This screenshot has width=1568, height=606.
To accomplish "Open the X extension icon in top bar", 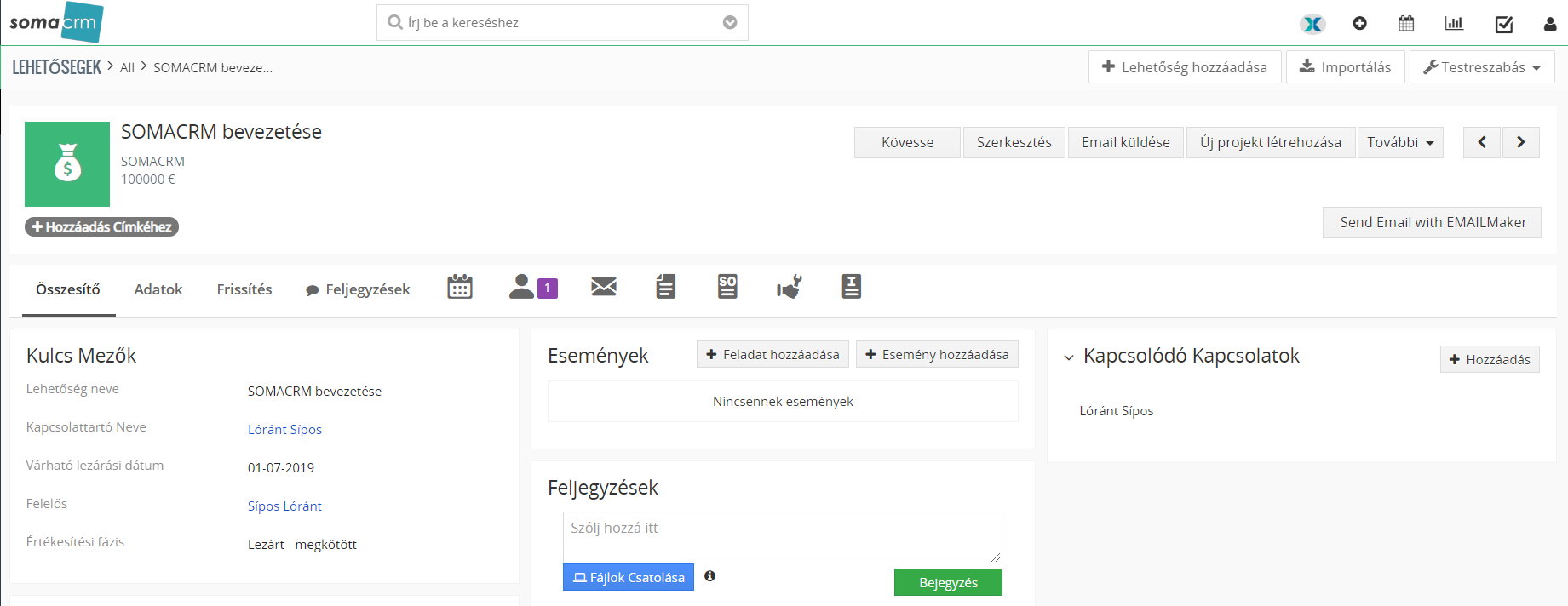I will pyautogui.click(x=1312, y=24).
